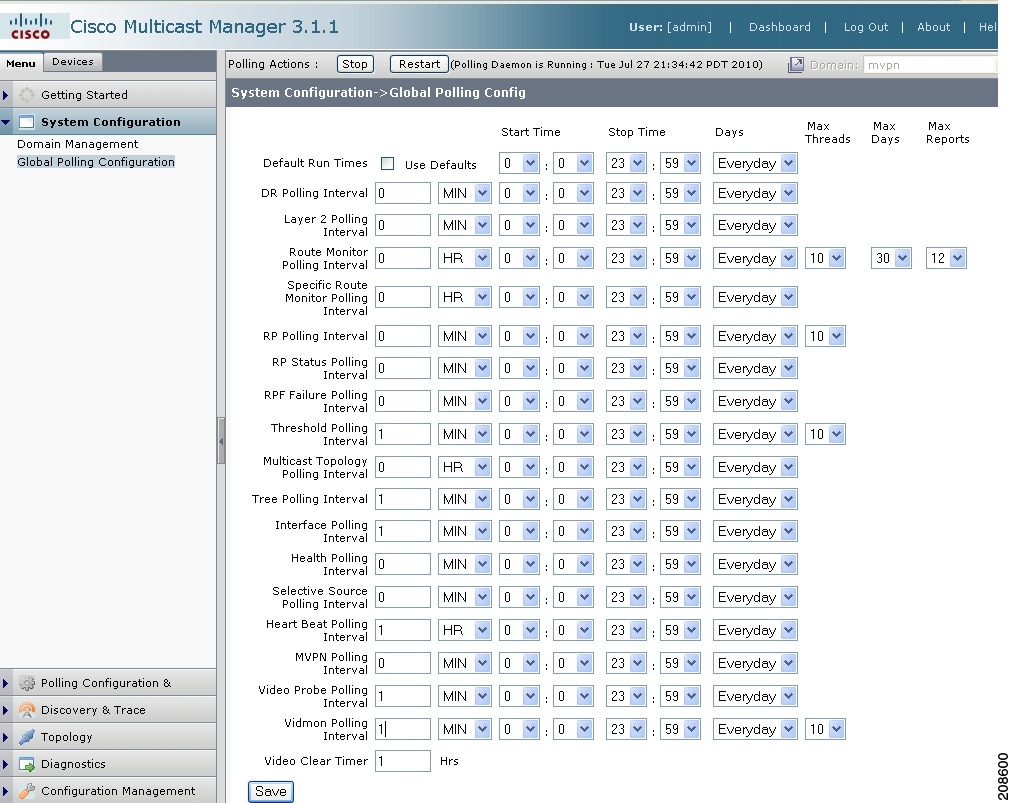Screen dimensions: 1015x803
Task: Click the Cisco logo
Action: 30,27
